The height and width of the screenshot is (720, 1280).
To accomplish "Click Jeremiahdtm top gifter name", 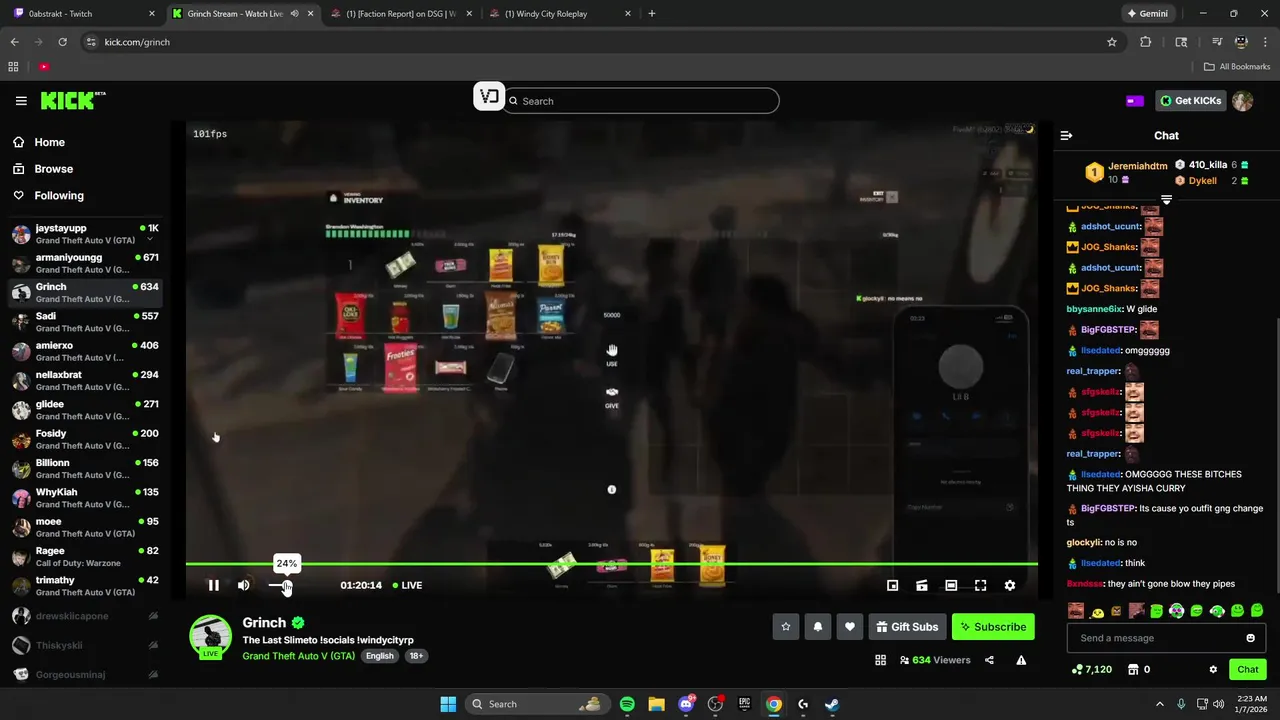I will (x=1138, y=166).
